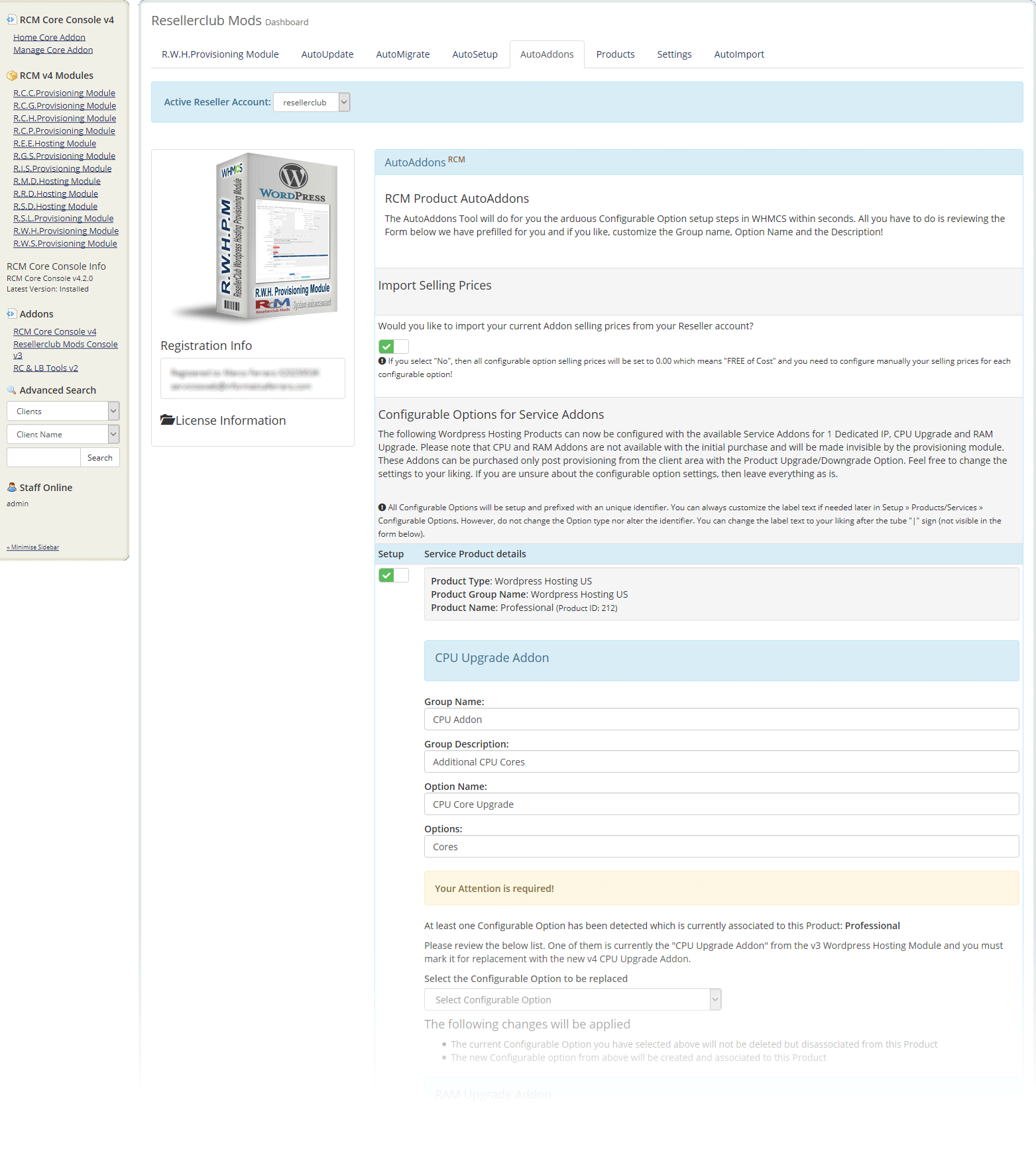The width and height of the screenshot is (1036, 1163).
Task: Open R.C.C.Provisioning Module link
Action: tap(64, 93)
